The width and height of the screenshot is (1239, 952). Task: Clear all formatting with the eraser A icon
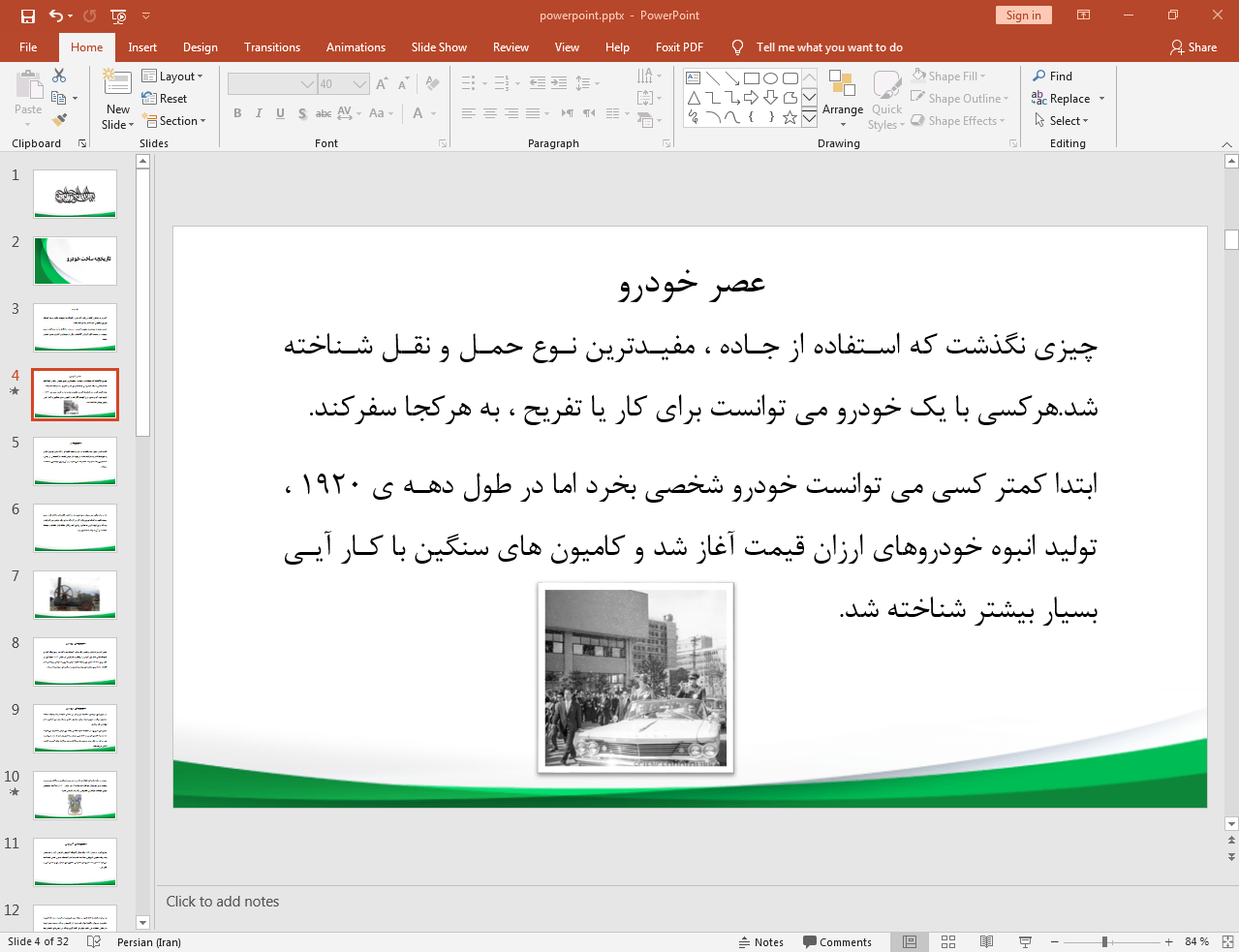click(x=432, y=84)
